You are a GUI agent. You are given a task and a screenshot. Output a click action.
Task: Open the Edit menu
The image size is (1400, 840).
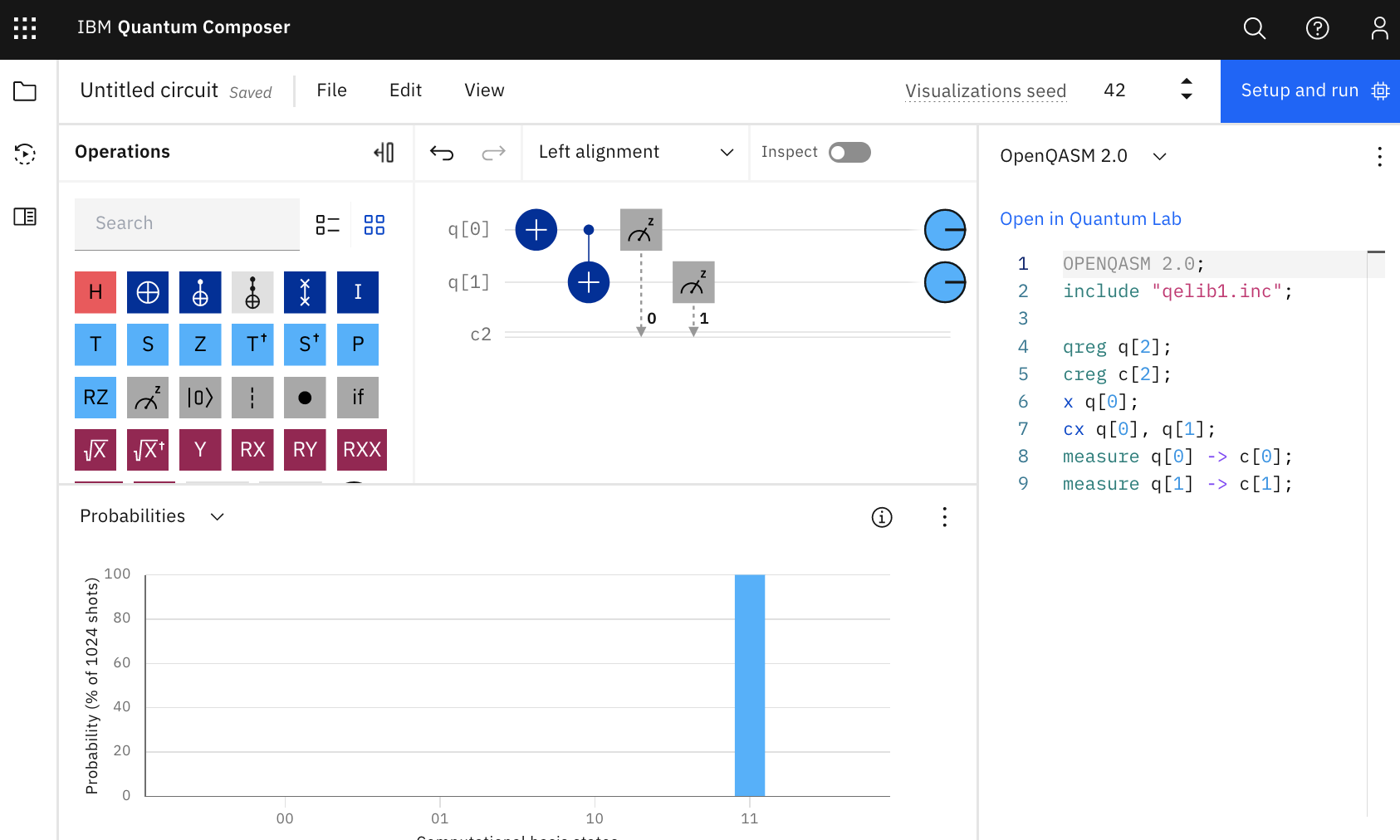[x=405, y=90]
